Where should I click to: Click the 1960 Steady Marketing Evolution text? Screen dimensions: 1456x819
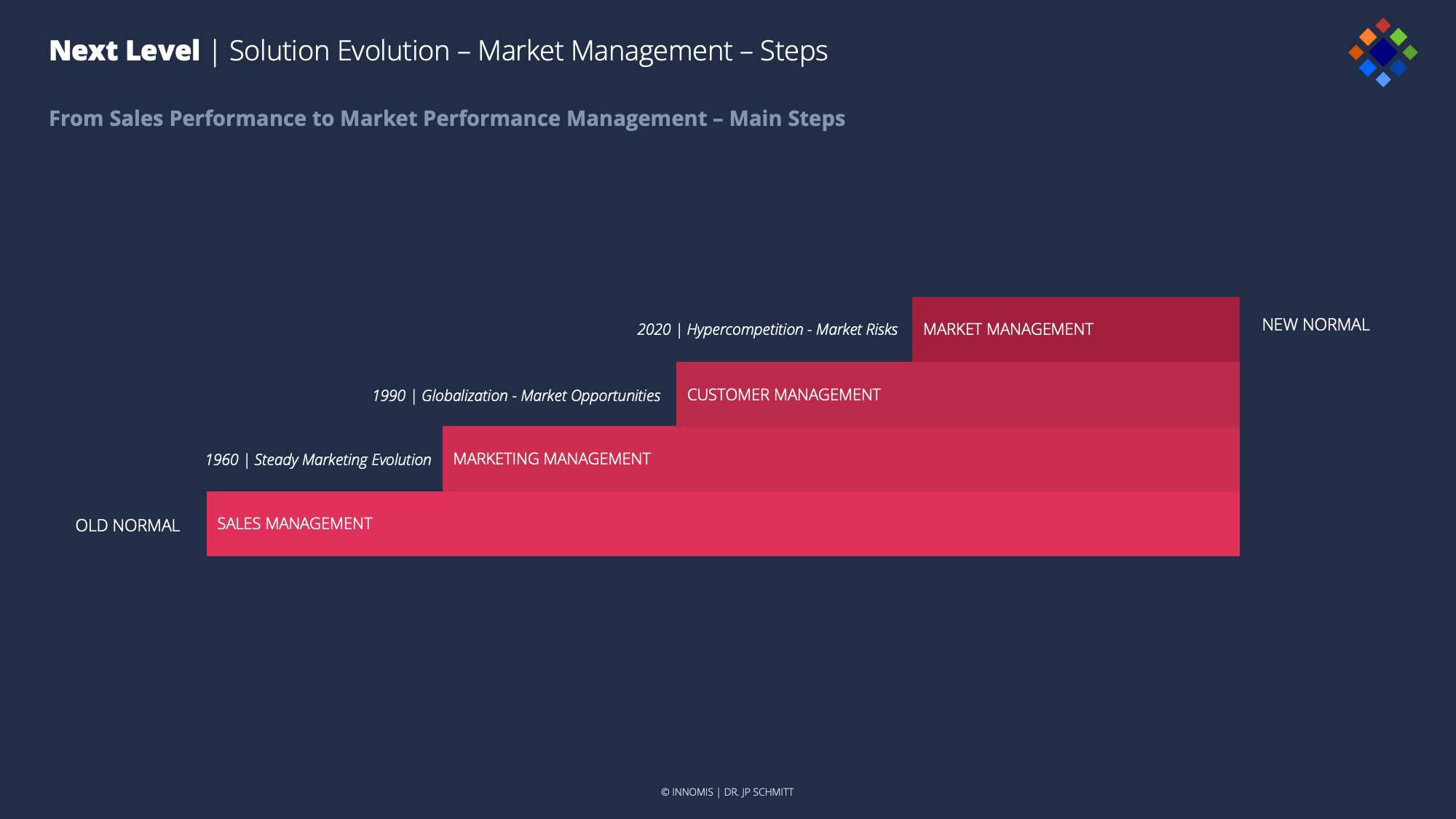click(318, 460)
